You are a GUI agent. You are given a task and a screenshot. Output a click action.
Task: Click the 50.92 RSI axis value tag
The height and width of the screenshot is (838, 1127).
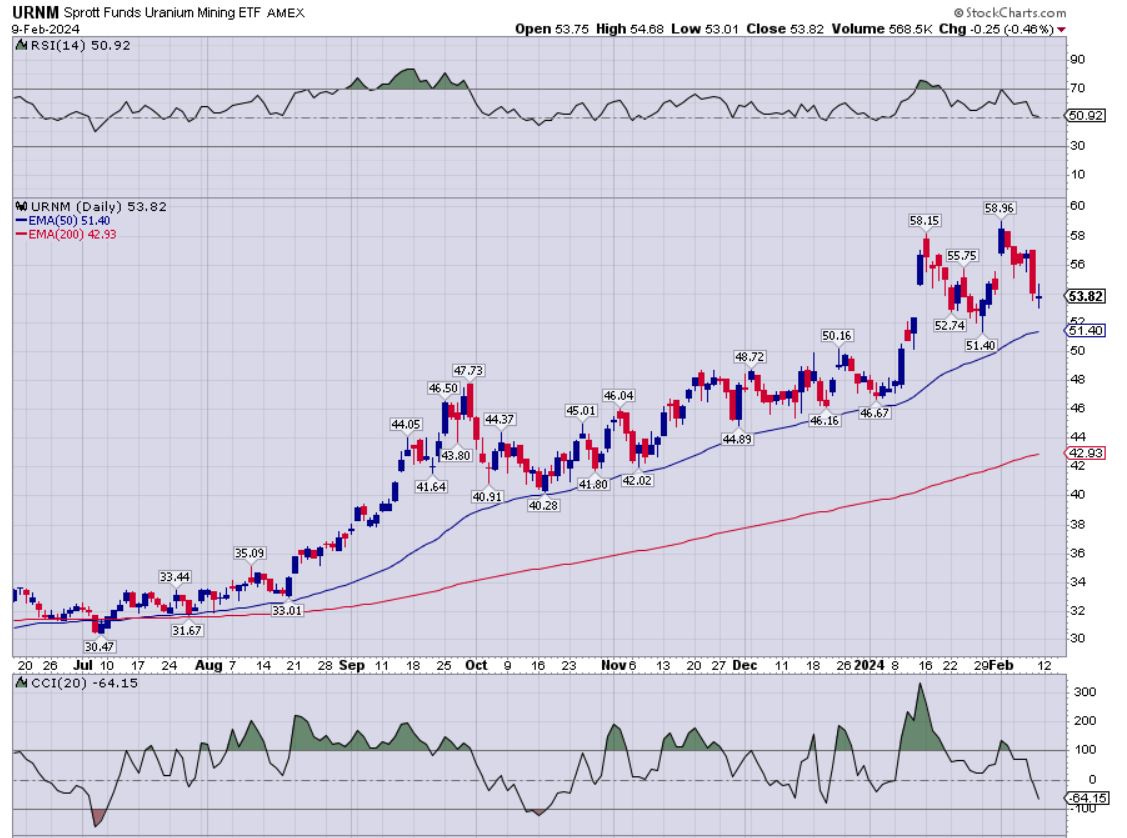click(x=1085, y=115)
